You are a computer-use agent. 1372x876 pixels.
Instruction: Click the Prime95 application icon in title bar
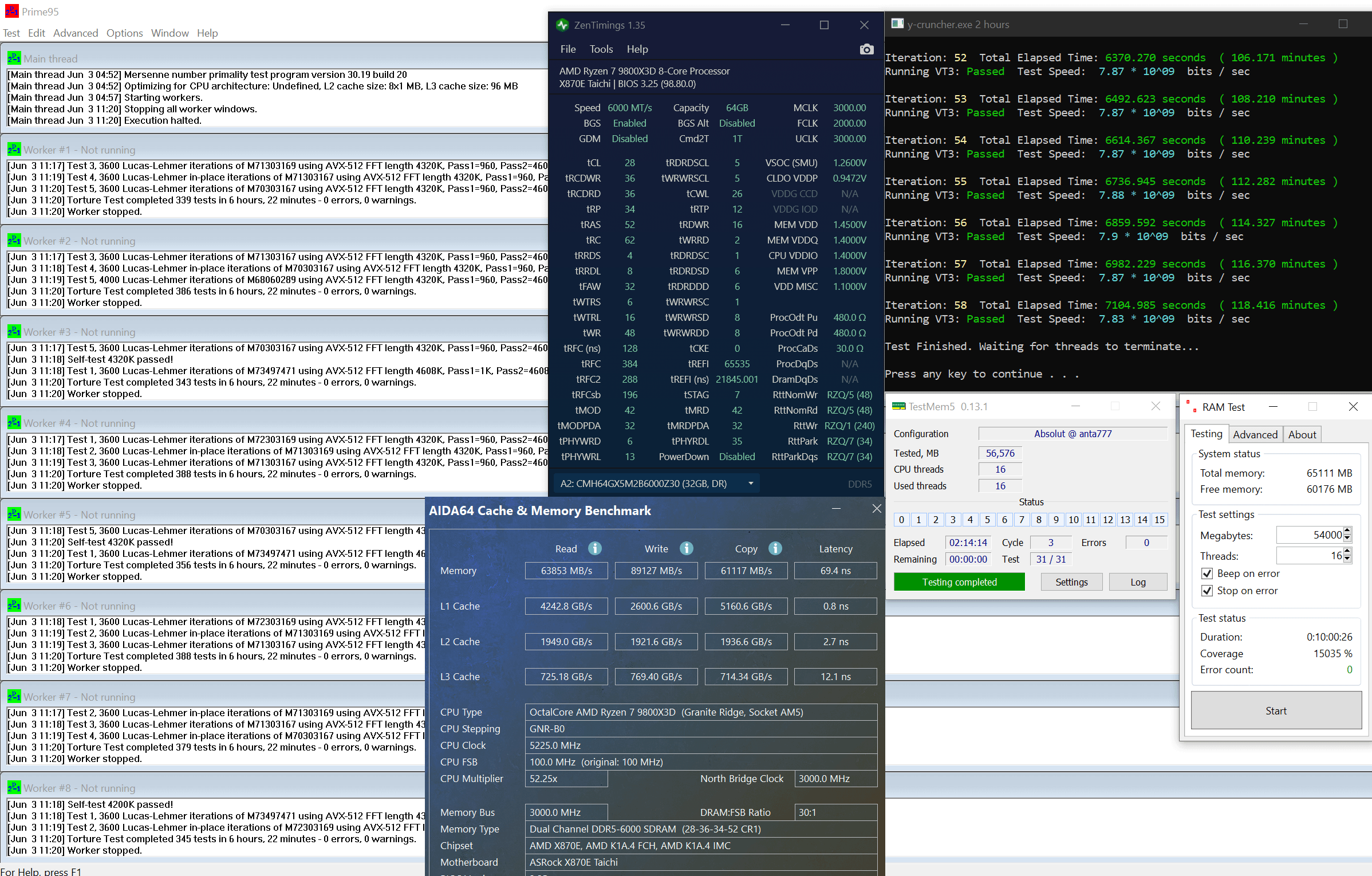tap(11, 11)
